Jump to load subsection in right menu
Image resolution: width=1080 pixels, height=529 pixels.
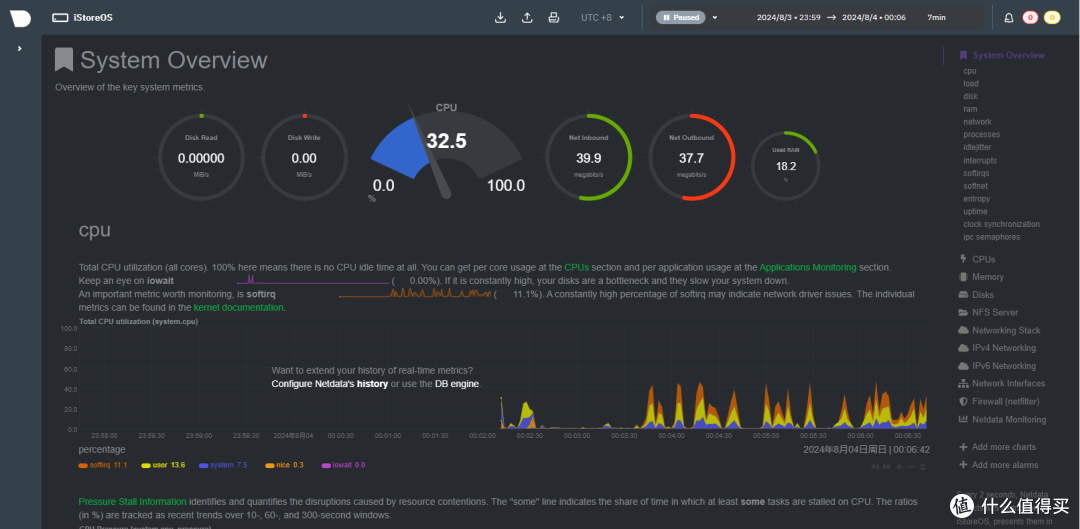971,83
